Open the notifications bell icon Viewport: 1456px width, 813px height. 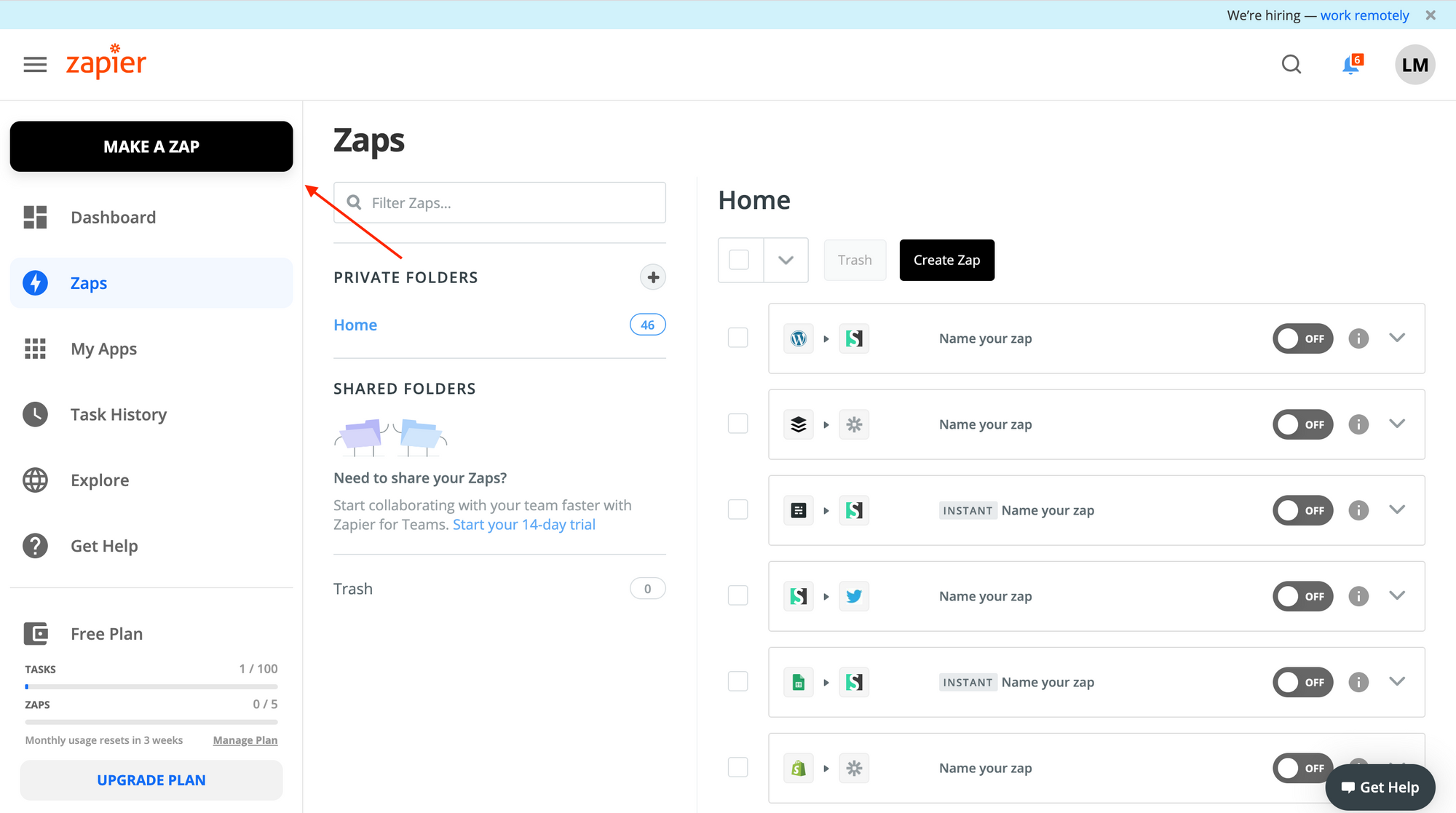[x=1351, y=64]
